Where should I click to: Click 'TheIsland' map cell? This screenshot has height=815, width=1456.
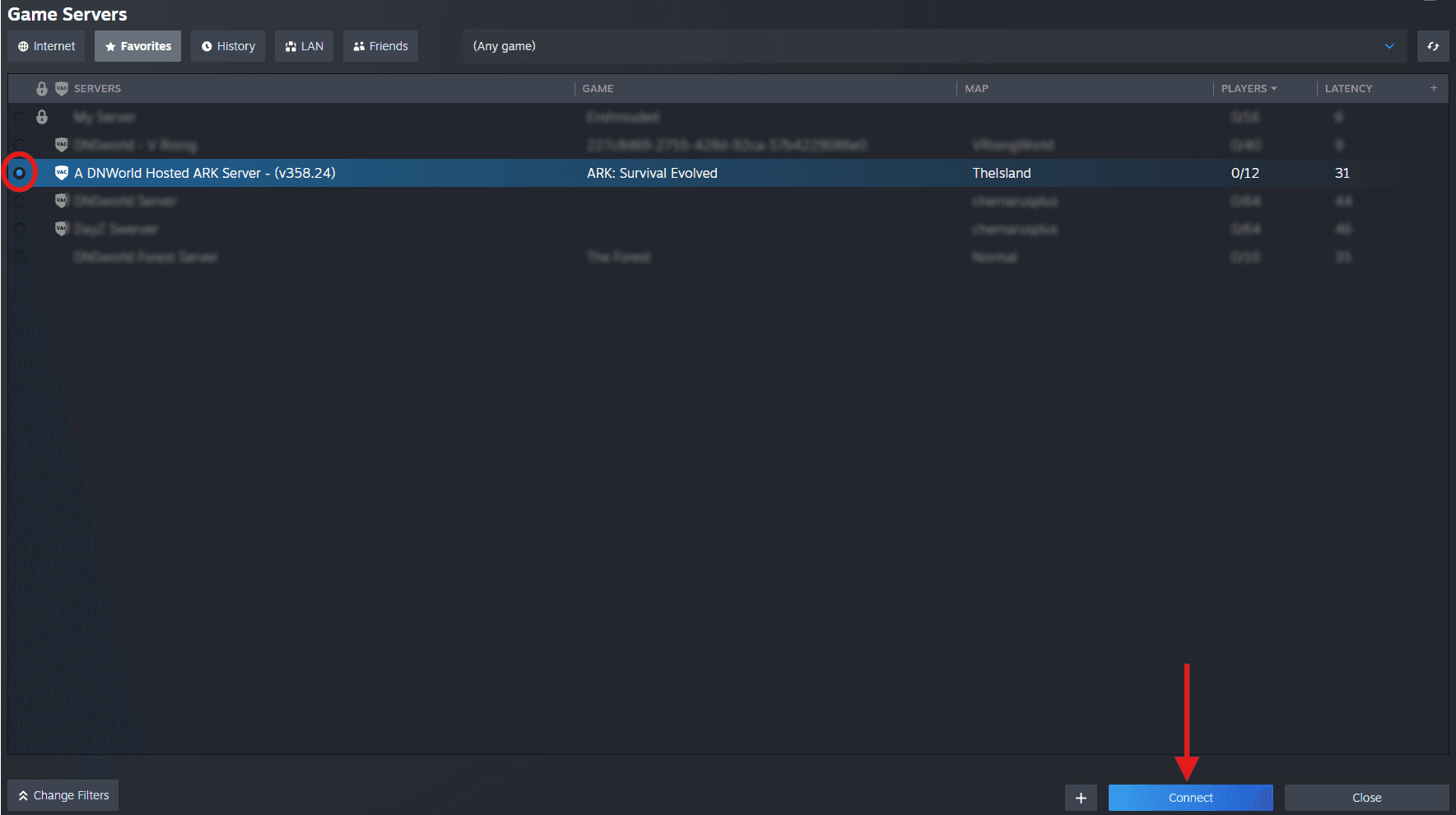click(1002, 173)
